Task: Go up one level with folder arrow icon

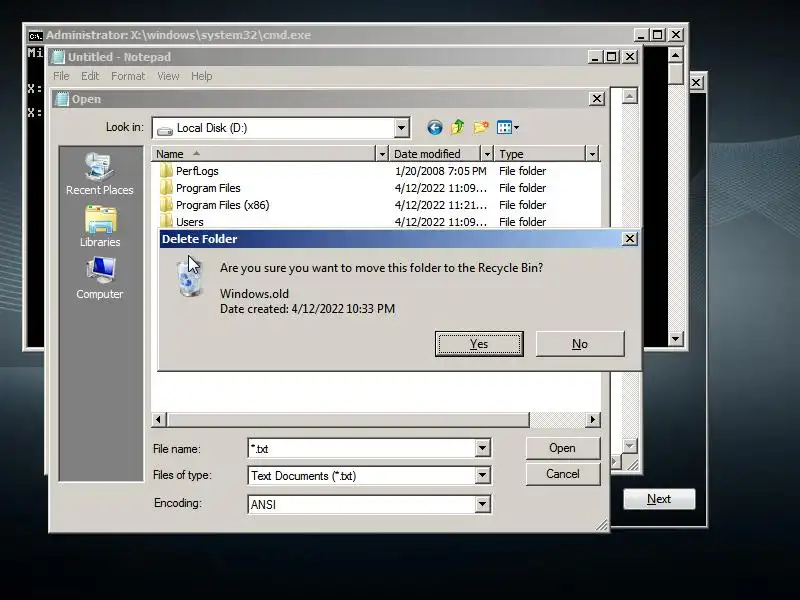Action: (x=457, y=127)
